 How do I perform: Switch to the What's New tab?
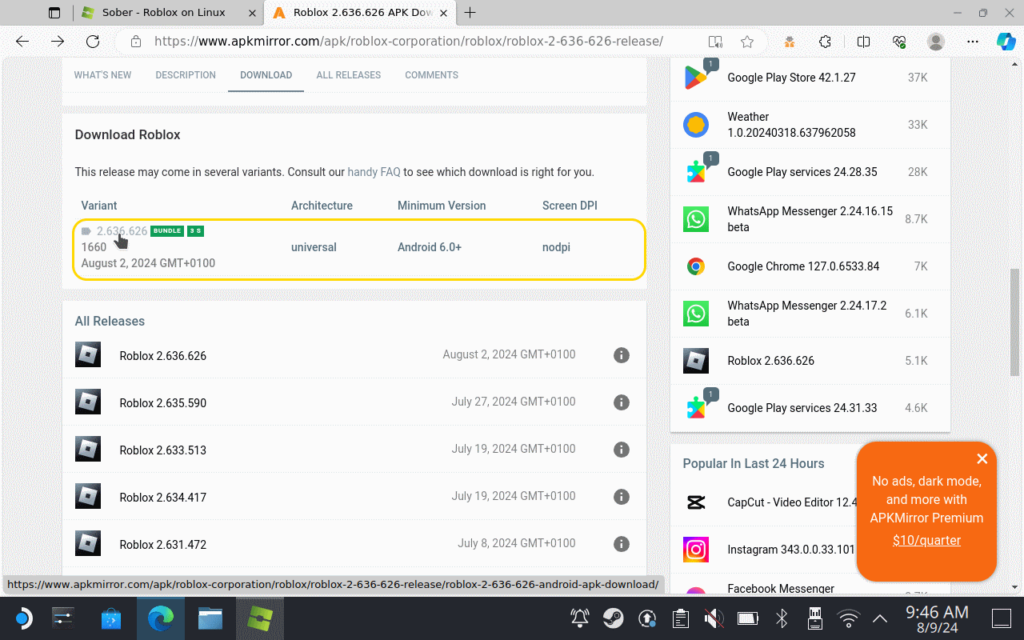coord(103,75)
